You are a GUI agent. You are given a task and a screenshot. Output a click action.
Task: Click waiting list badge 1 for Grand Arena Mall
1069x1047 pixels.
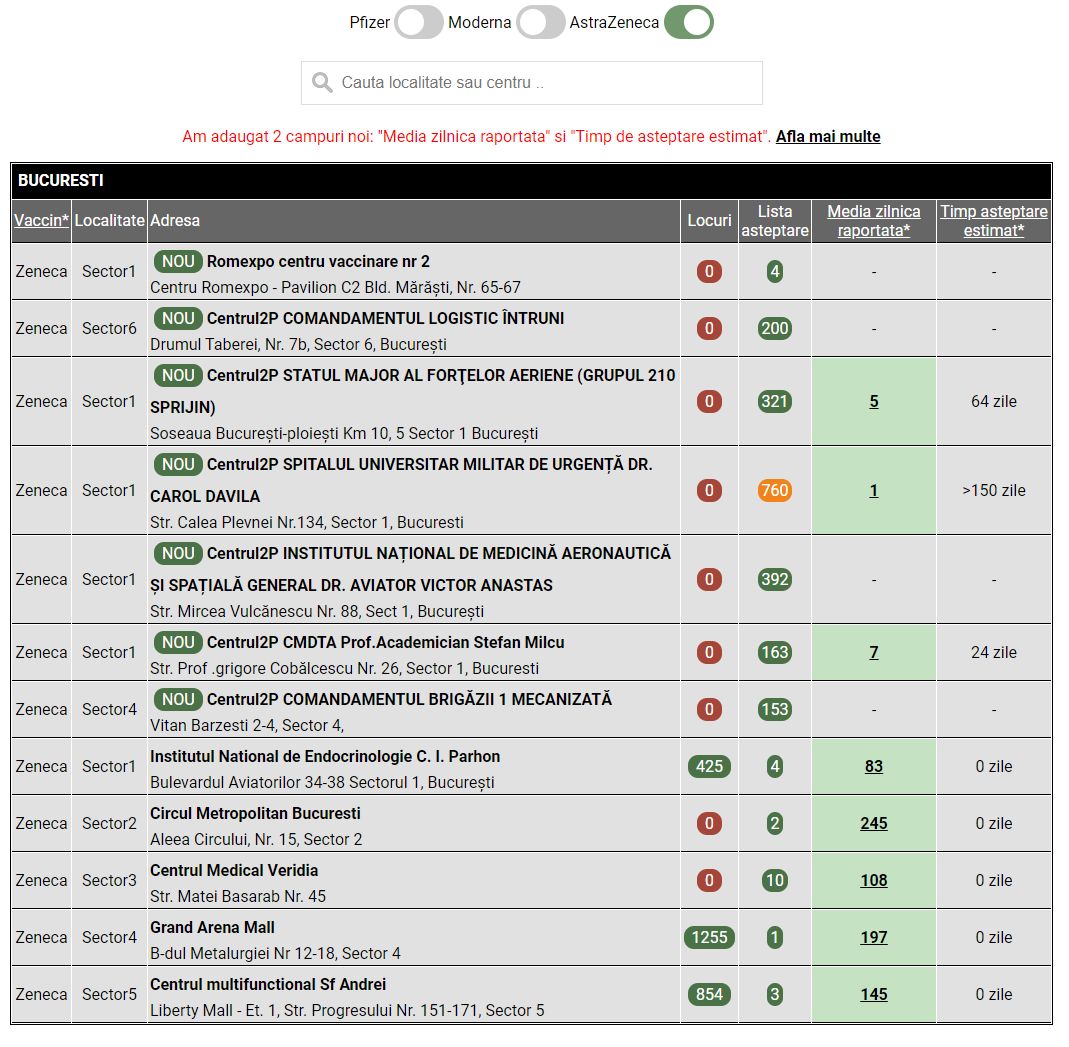[x=774, y=937]
